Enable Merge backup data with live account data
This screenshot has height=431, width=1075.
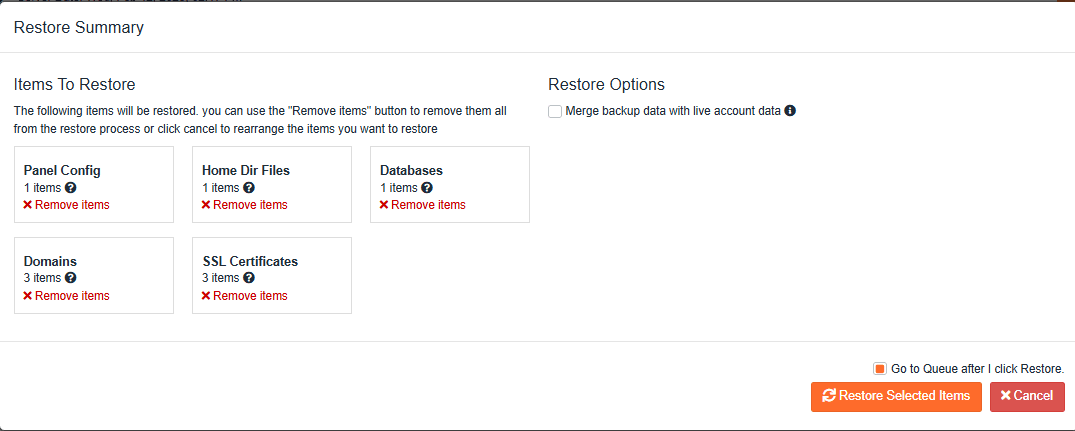(555, 111)
